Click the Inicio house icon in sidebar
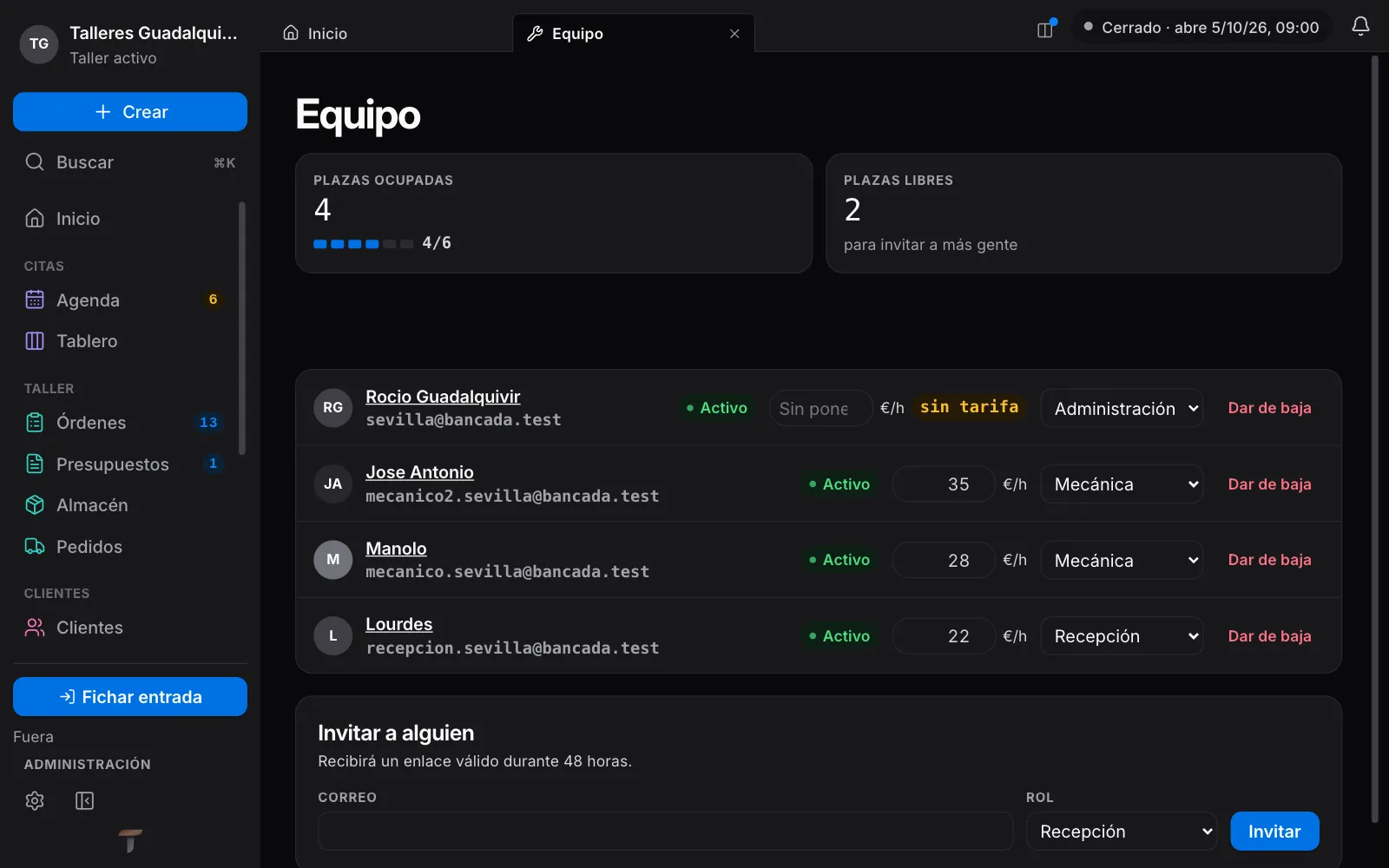Image resolution: width=1389 pixels, height=868 pixels. 35,219
